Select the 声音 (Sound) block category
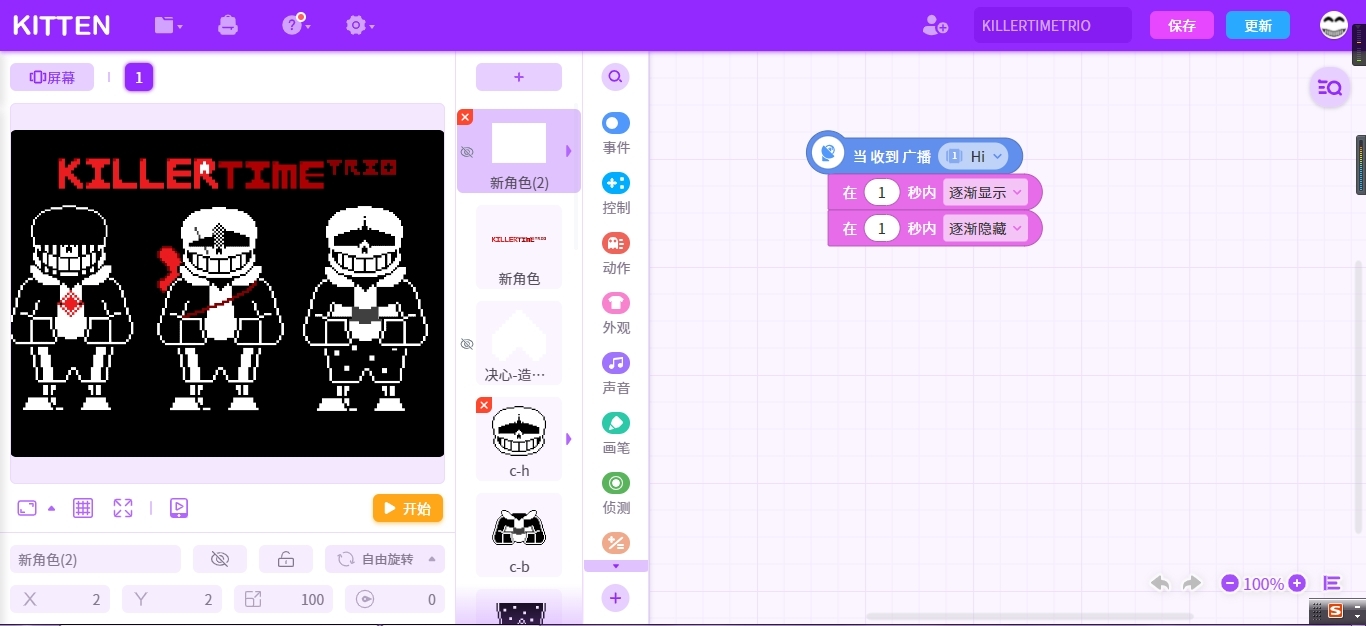The height and width of the screenshot is (626, 1366). [x=616, y=374]
